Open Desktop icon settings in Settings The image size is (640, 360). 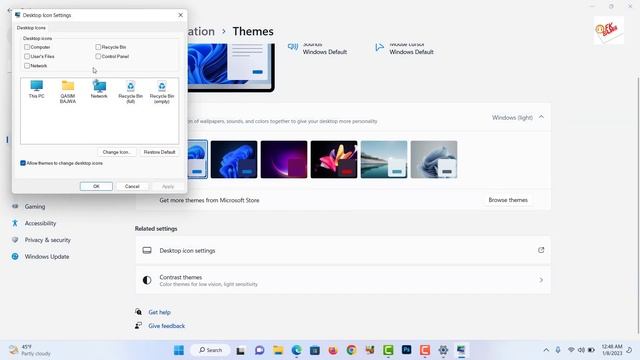pyautogui.click(x=343, y=250)
